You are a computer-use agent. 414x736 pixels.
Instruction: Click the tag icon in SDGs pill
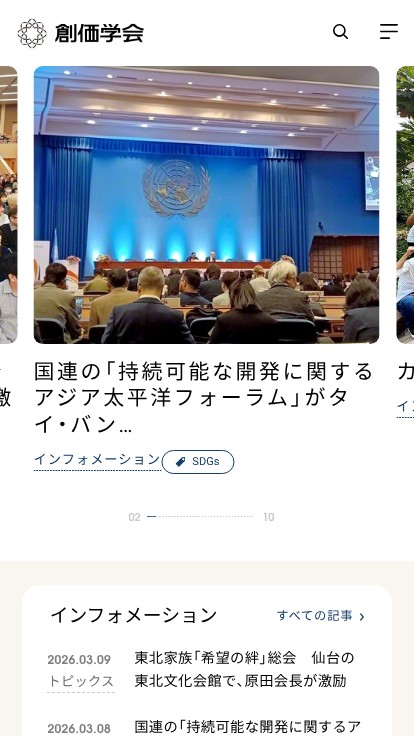pos(181,462)
